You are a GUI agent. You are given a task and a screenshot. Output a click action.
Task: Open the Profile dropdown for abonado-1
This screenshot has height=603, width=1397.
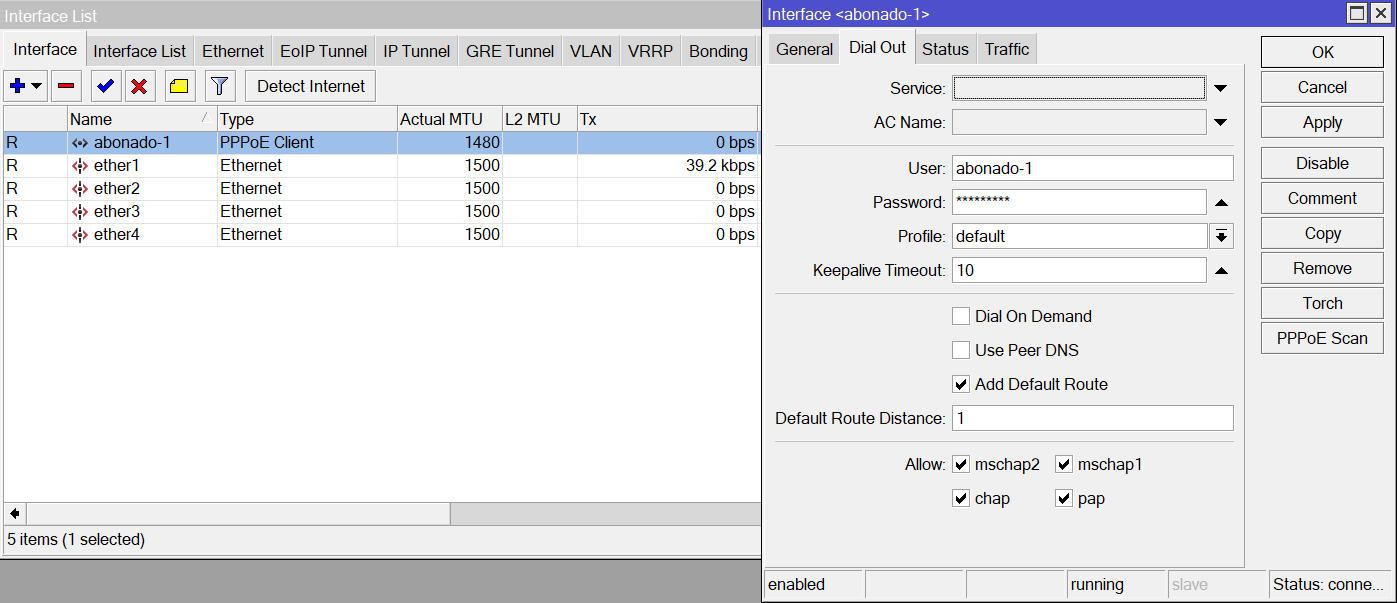click(x=1220, y=236)
